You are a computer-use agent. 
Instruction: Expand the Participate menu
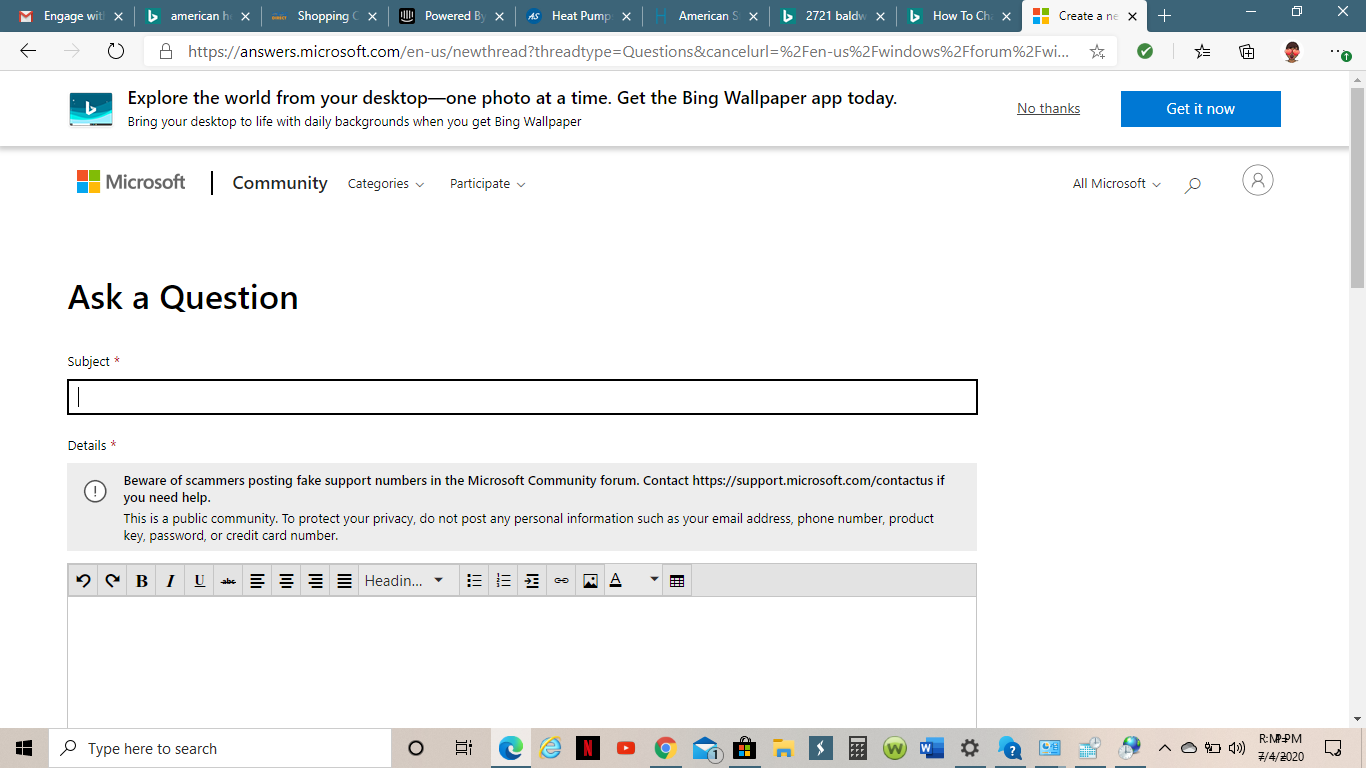pyautogui.click(x=488, y=184)
